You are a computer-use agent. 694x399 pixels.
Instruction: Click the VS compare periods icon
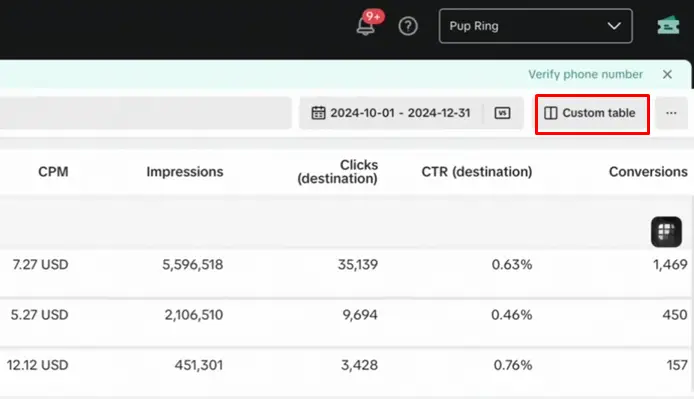click(x=502, y=113)
